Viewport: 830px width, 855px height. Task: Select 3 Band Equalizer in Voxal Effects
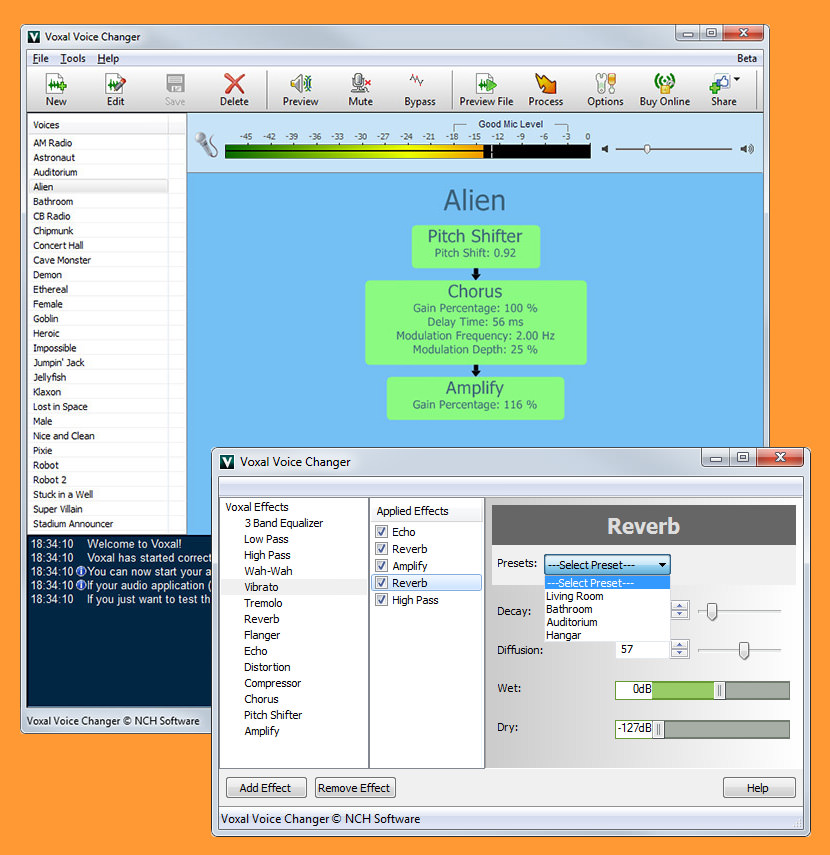point(284,523)
